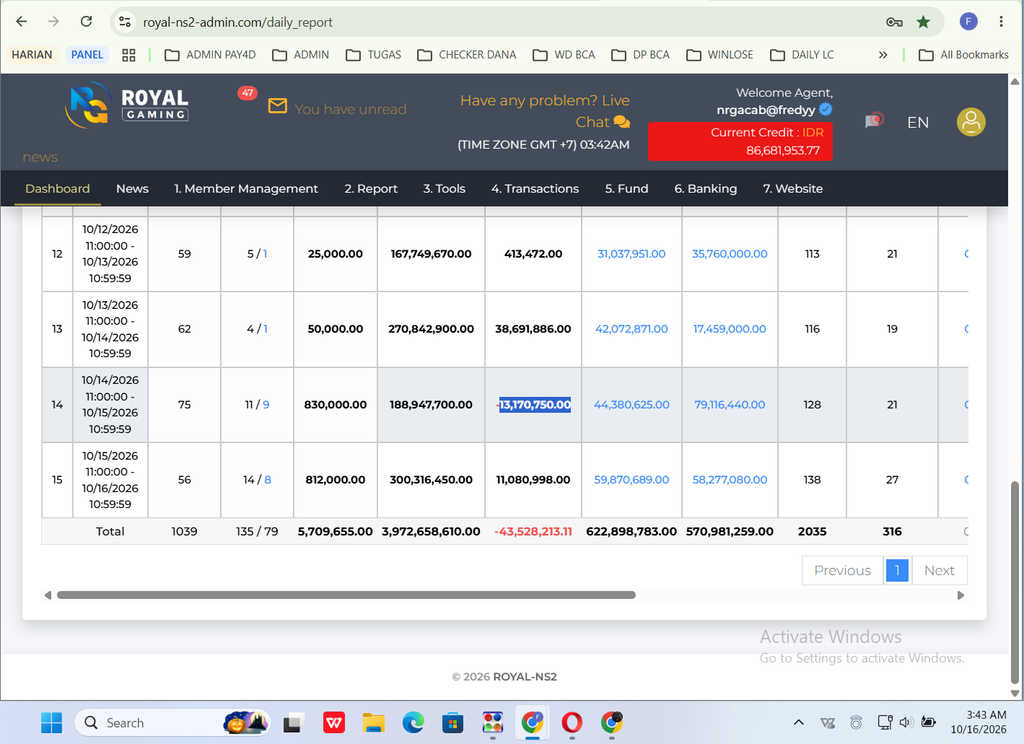Open the CHECKER DANA bookmark folder
1024x744 pixels.
click(x=466, y=55)
